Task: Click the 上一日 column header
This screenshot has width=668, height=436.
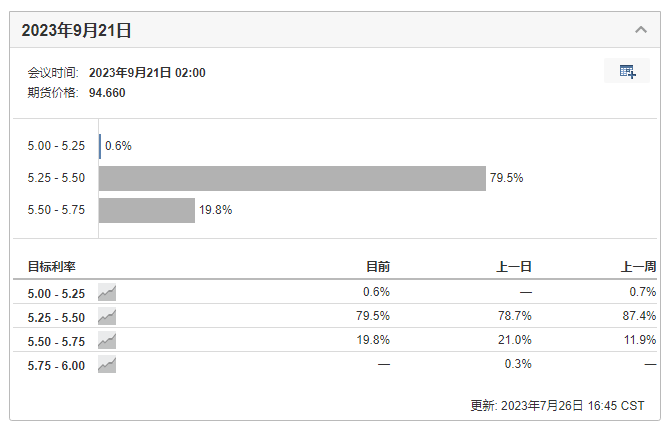Action: pyautogui.click(x=515, y=267)
